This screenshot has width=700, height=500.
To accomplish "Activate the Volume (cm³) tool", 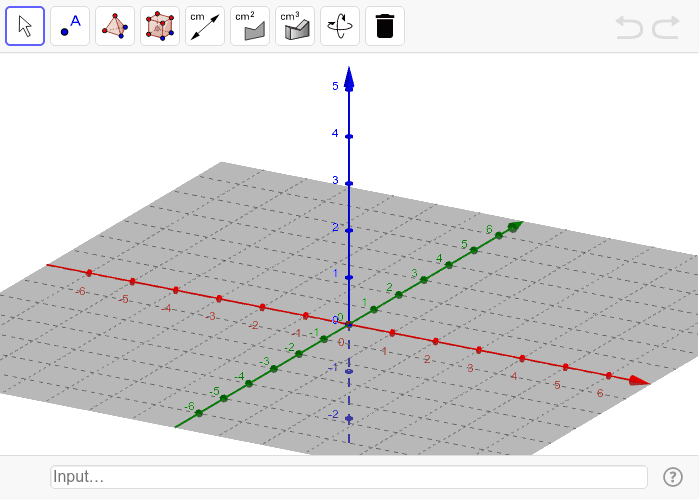I will point(295,26).
